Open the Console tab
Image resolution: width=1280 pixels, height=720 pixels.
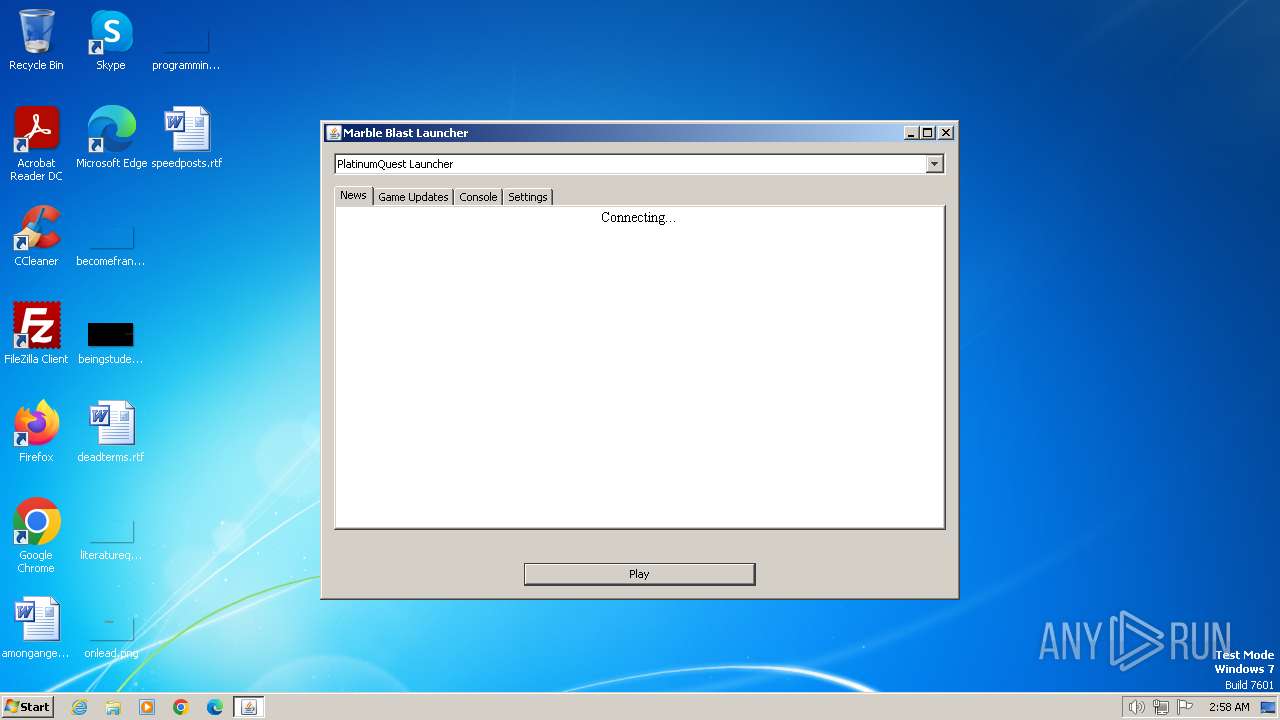pyautogui.click(x=478, y=197)
